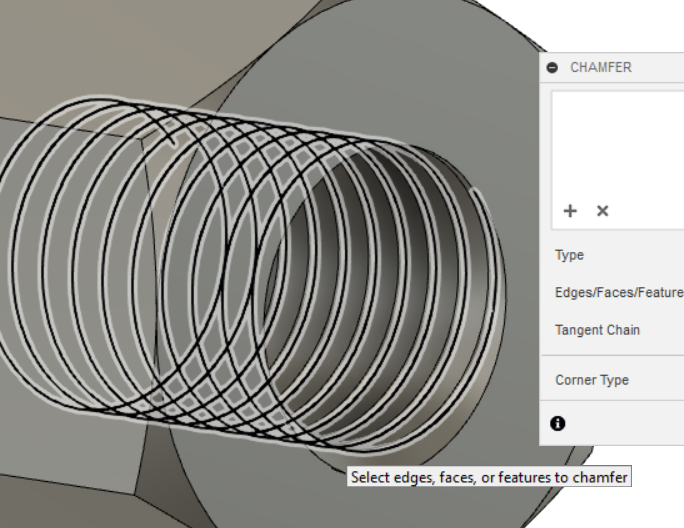Remove the selection set with the X icon
Viewport: 684px width, 528px height.
click(602, 211)
